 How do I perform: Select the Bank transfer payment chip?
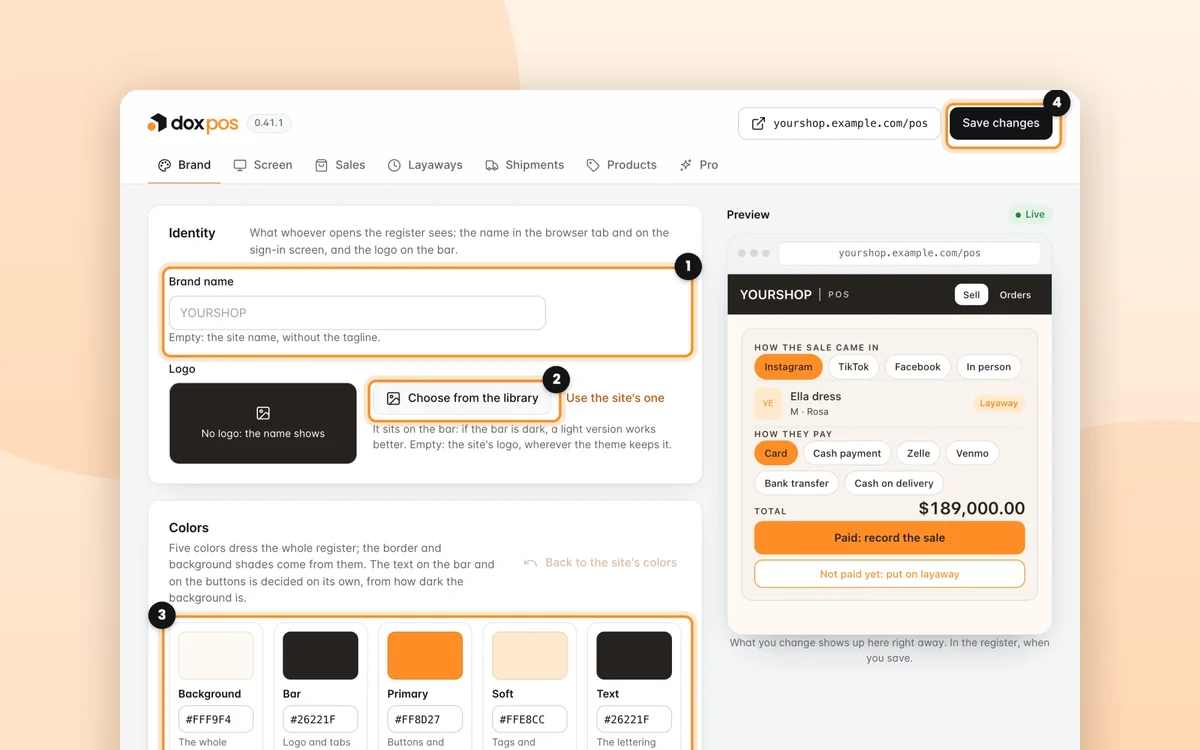coord(797,483)
